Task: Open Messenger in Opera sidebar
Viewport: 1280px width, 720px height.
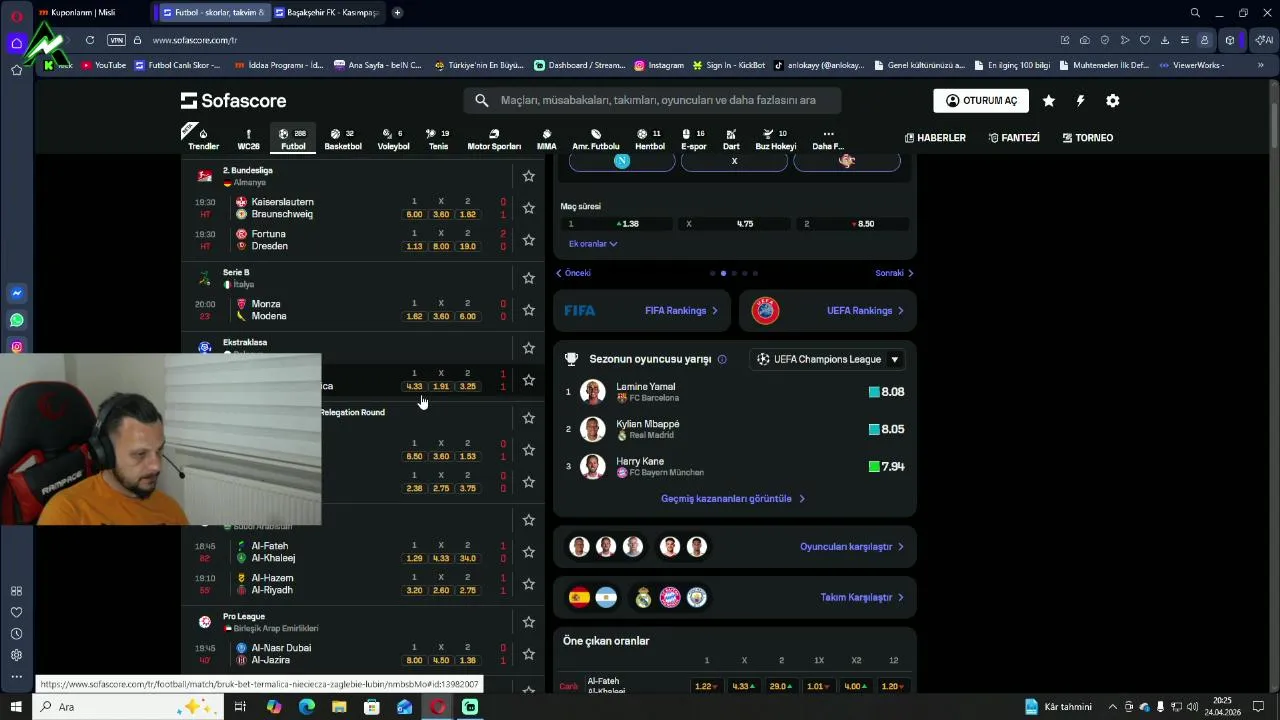Action: pyautogui.click(x=16, y=293)
